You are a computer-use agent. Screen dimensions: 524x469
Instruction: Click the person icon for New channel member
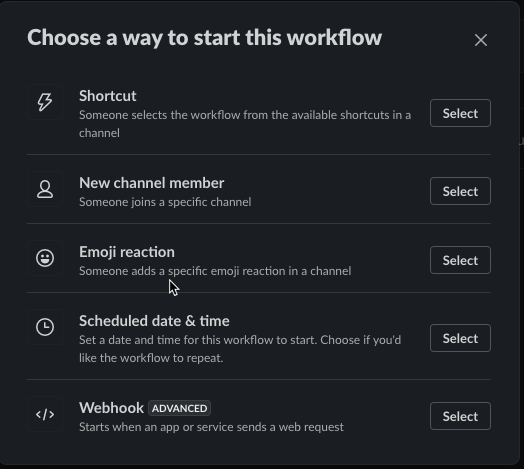point(45,189)
